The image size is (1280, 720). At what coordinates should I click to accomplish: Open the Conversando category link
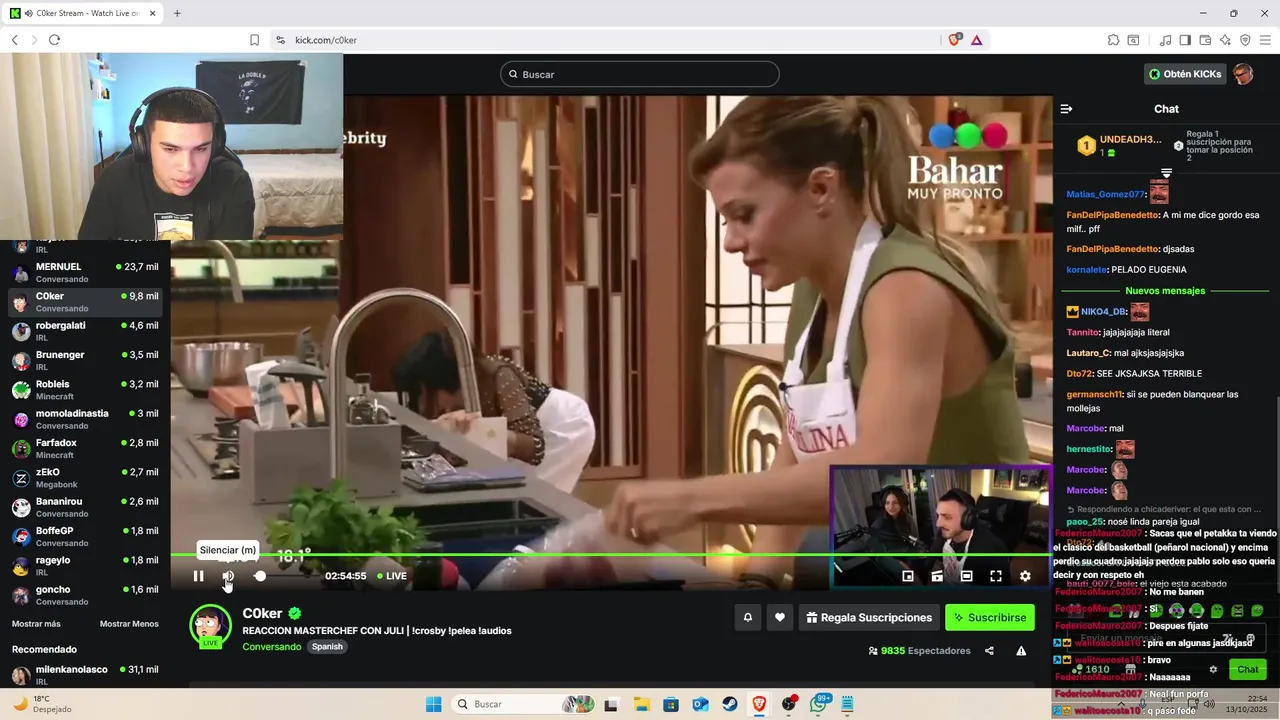(x=271, y=647)
